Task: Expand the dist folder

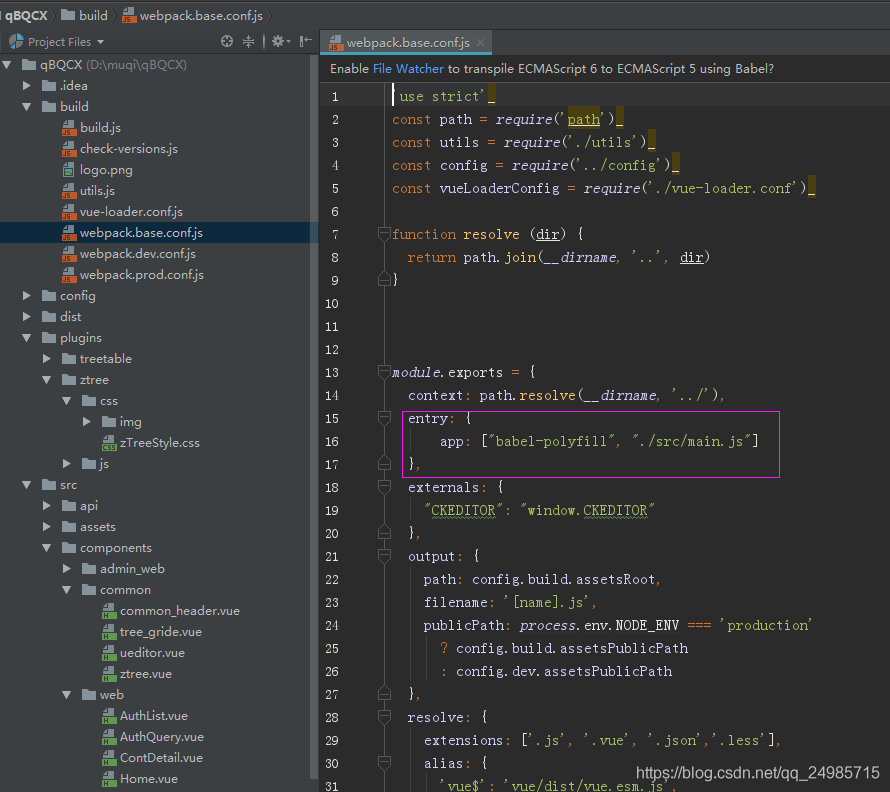Action: point(27,317)
